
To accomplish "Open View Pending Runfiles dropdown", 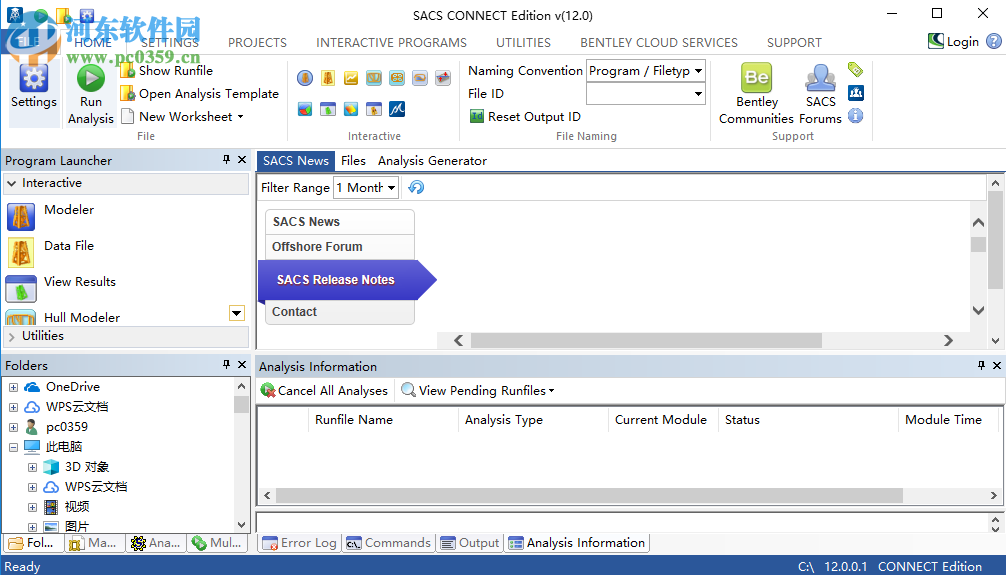I will [x=477, y=391].
